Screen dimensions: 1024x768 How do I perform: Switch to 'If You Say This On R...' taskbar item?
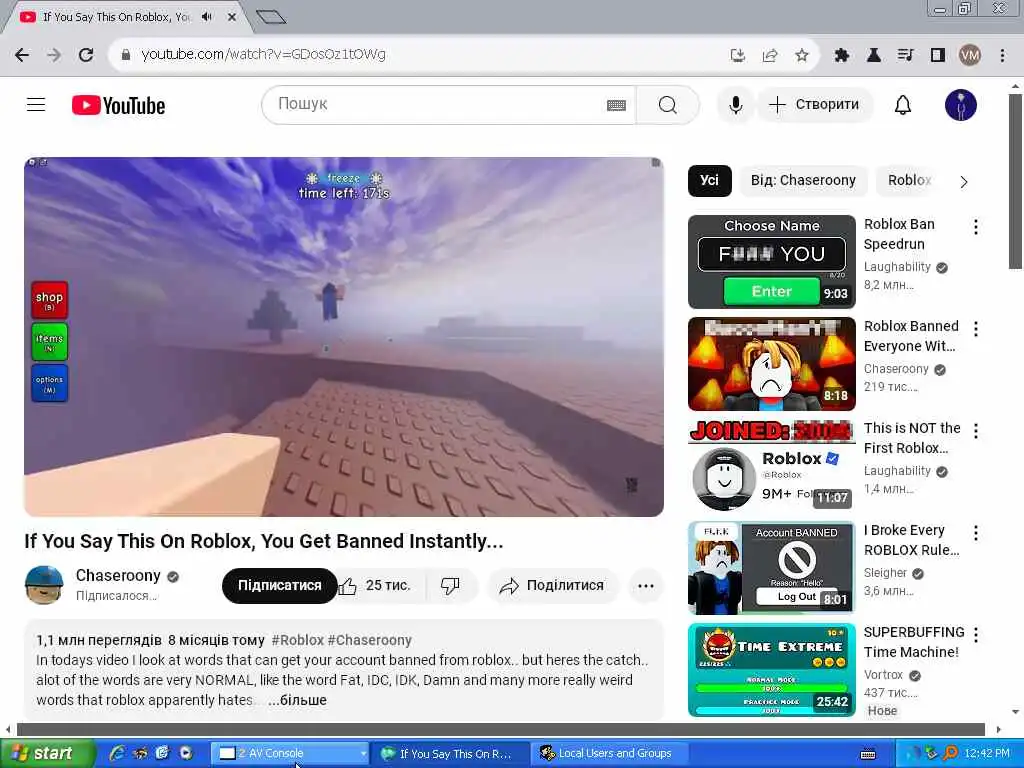coord(449,754)
